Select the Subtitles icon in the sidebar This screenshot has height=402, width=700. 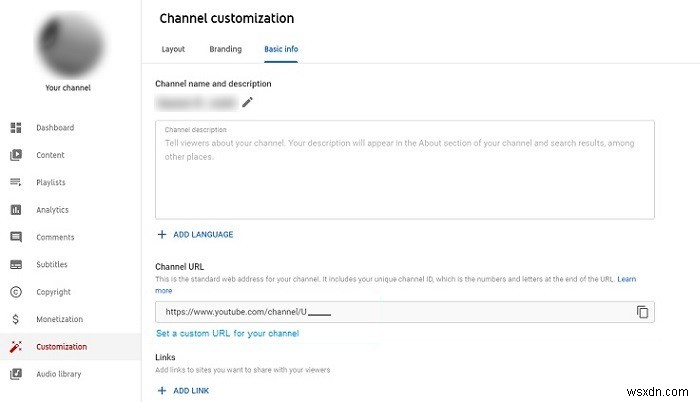(16, 264)
